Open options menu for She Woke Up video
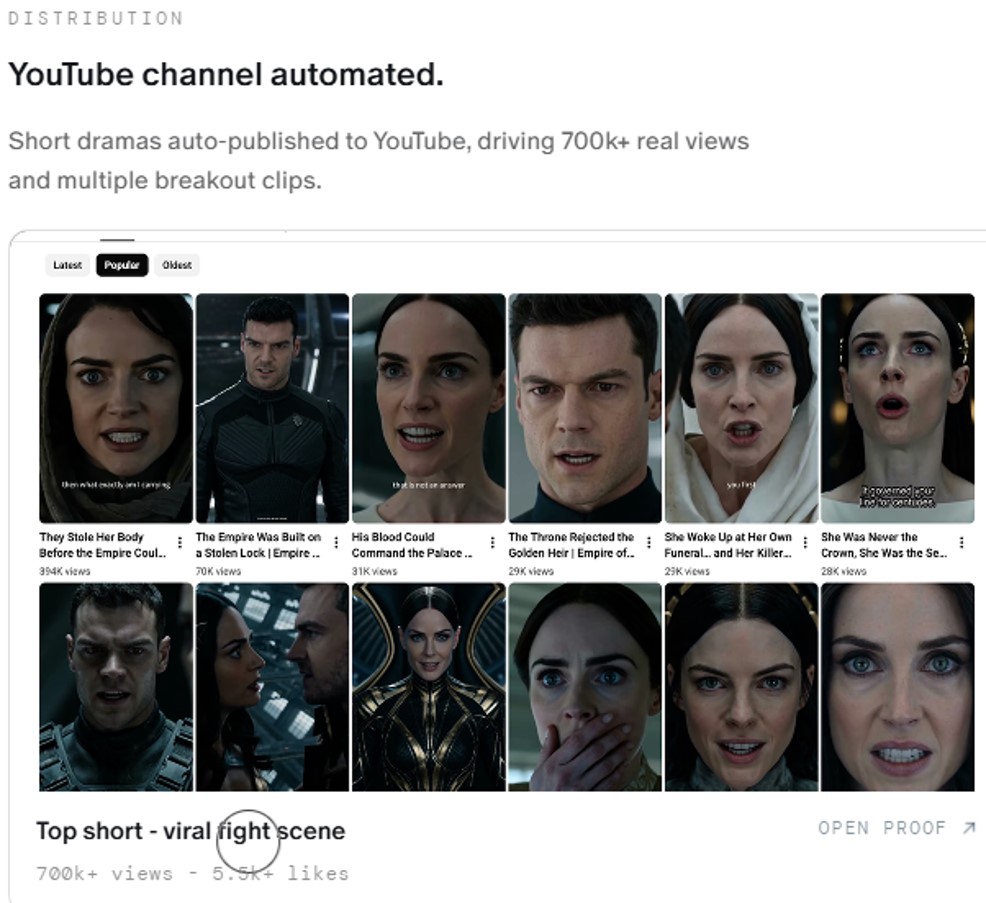986x903 pixels. click(806, 541)
